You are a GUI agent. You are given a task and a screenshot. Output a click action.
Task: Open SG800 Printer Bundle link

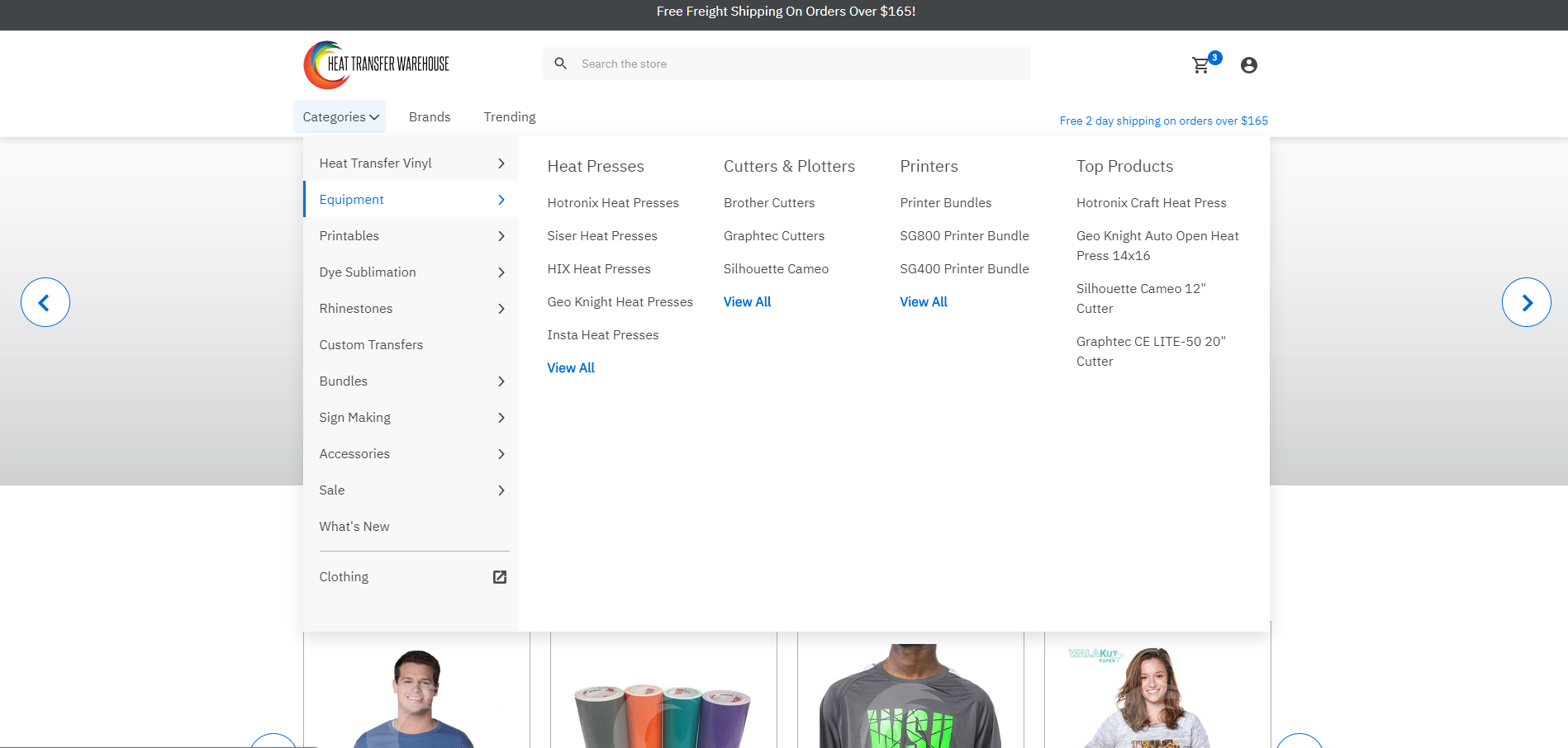pyautogui.click(x=965, y=236)
